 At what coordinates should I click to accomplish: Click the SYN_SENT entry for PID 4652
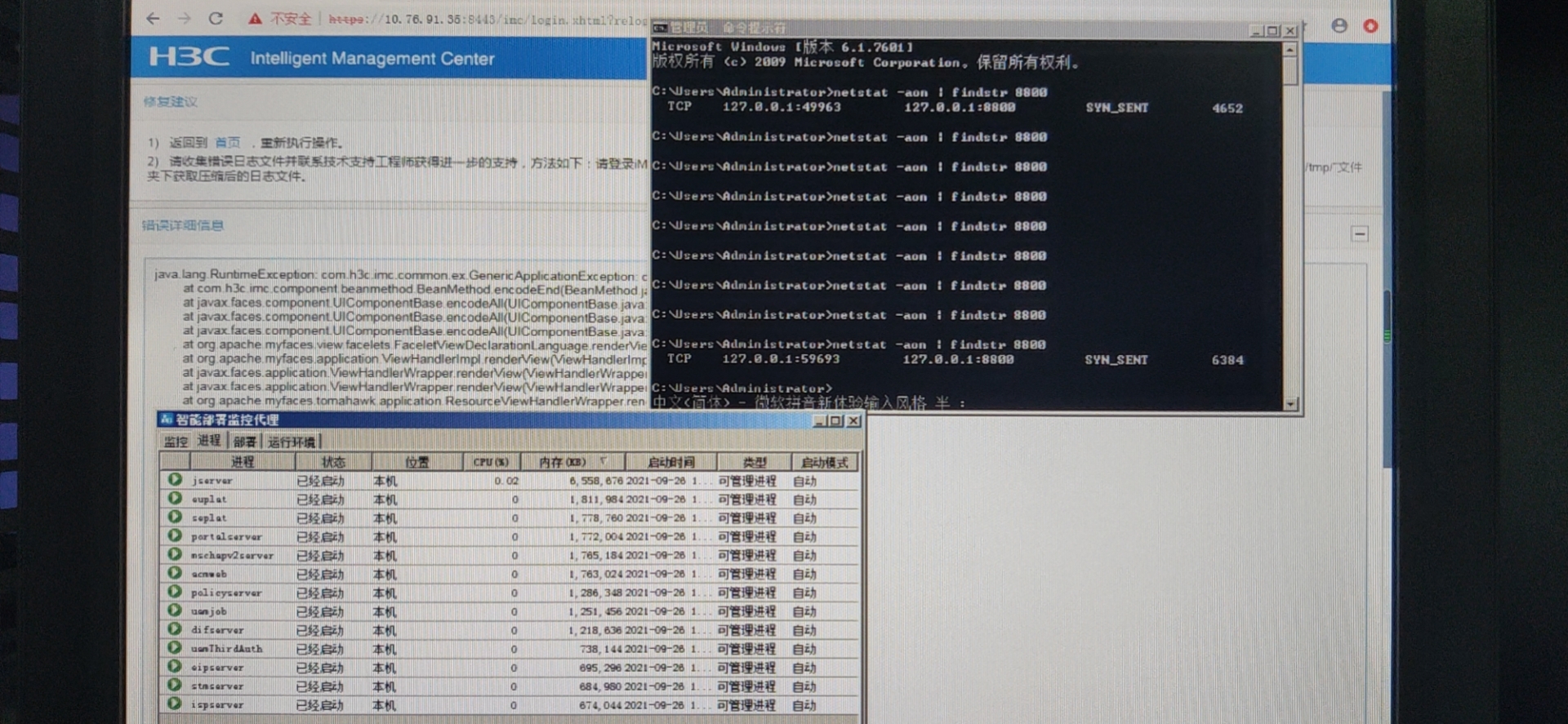[1116, 108]
